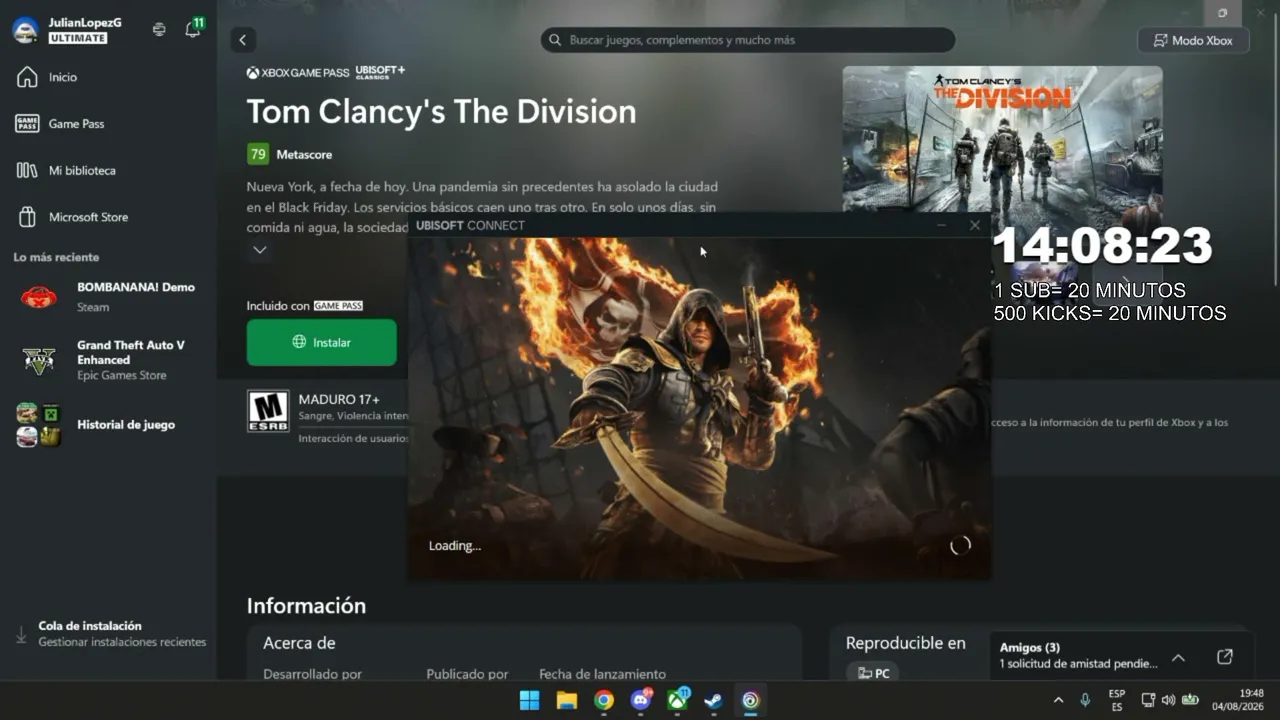Close the Ubisoft Connect window
The width and height of the screenshot is (1280, 720).
(x=975, y=225)
